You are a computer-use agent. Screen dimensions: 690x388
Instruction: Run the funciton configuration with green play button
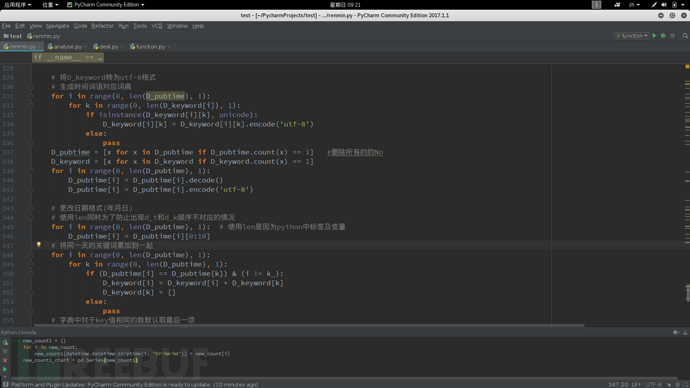pos(654,36)
